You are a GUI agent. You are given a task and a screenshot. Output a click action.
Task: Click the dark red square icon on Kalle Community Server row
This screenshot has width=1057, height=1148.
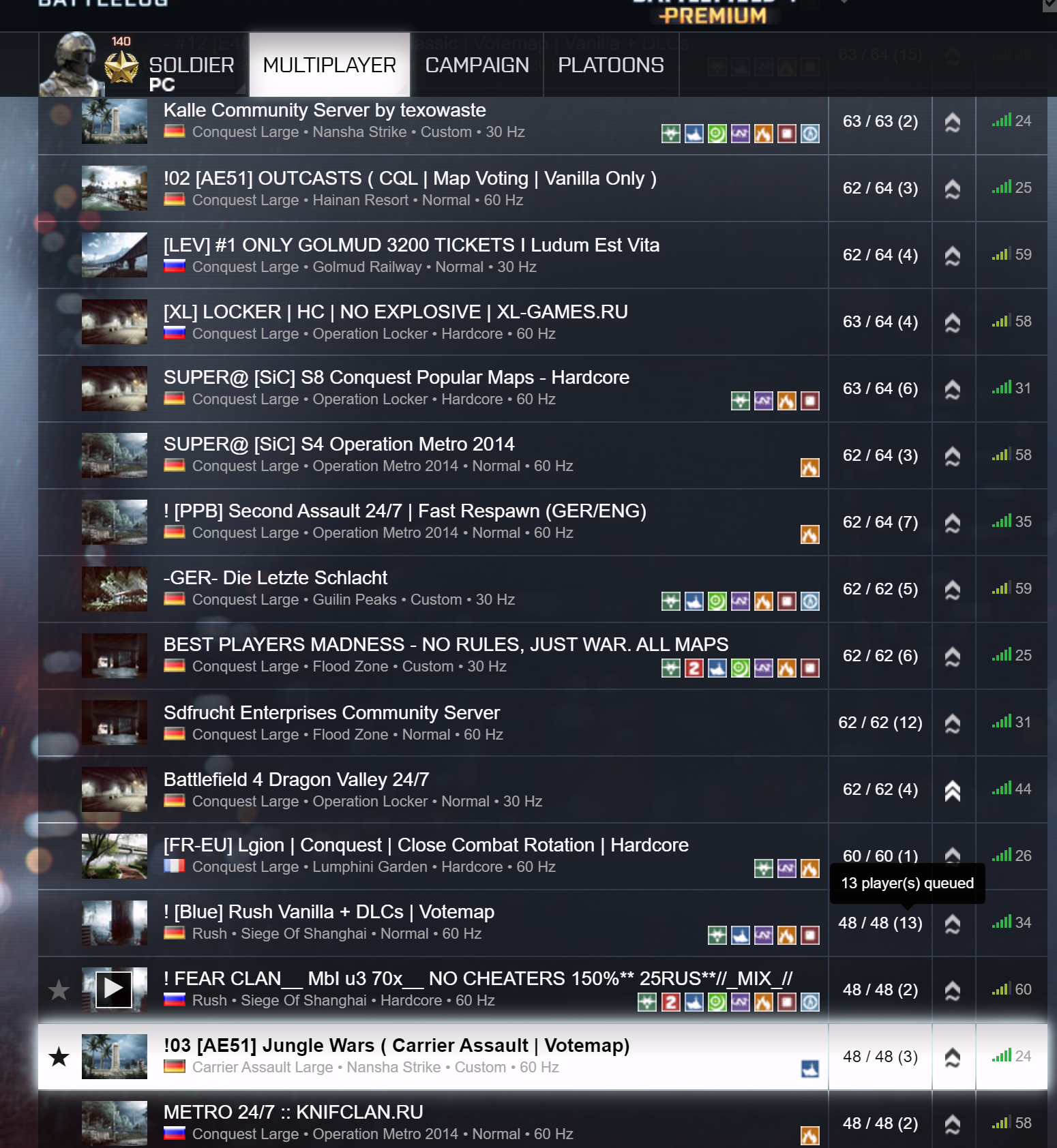[x=787, y=134]
